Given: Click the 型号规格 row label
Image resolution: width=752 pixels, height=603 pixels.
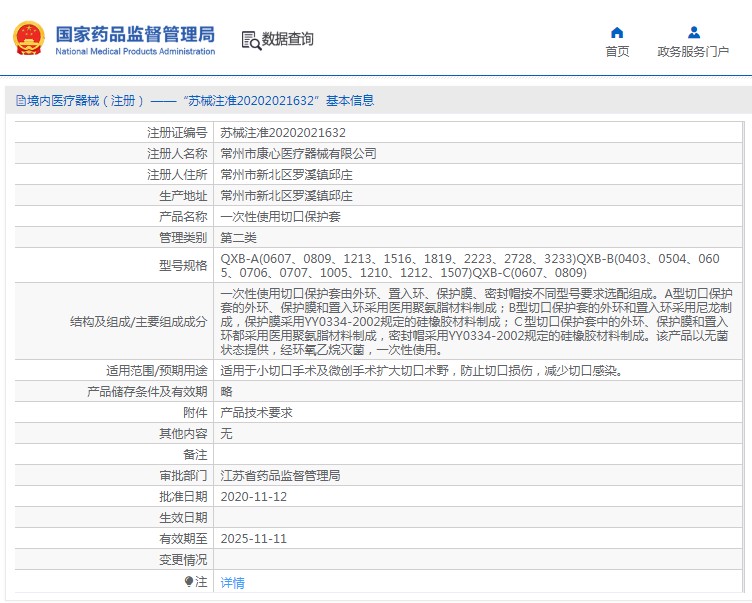Looking at the screenshot, I should pos(183,265).
